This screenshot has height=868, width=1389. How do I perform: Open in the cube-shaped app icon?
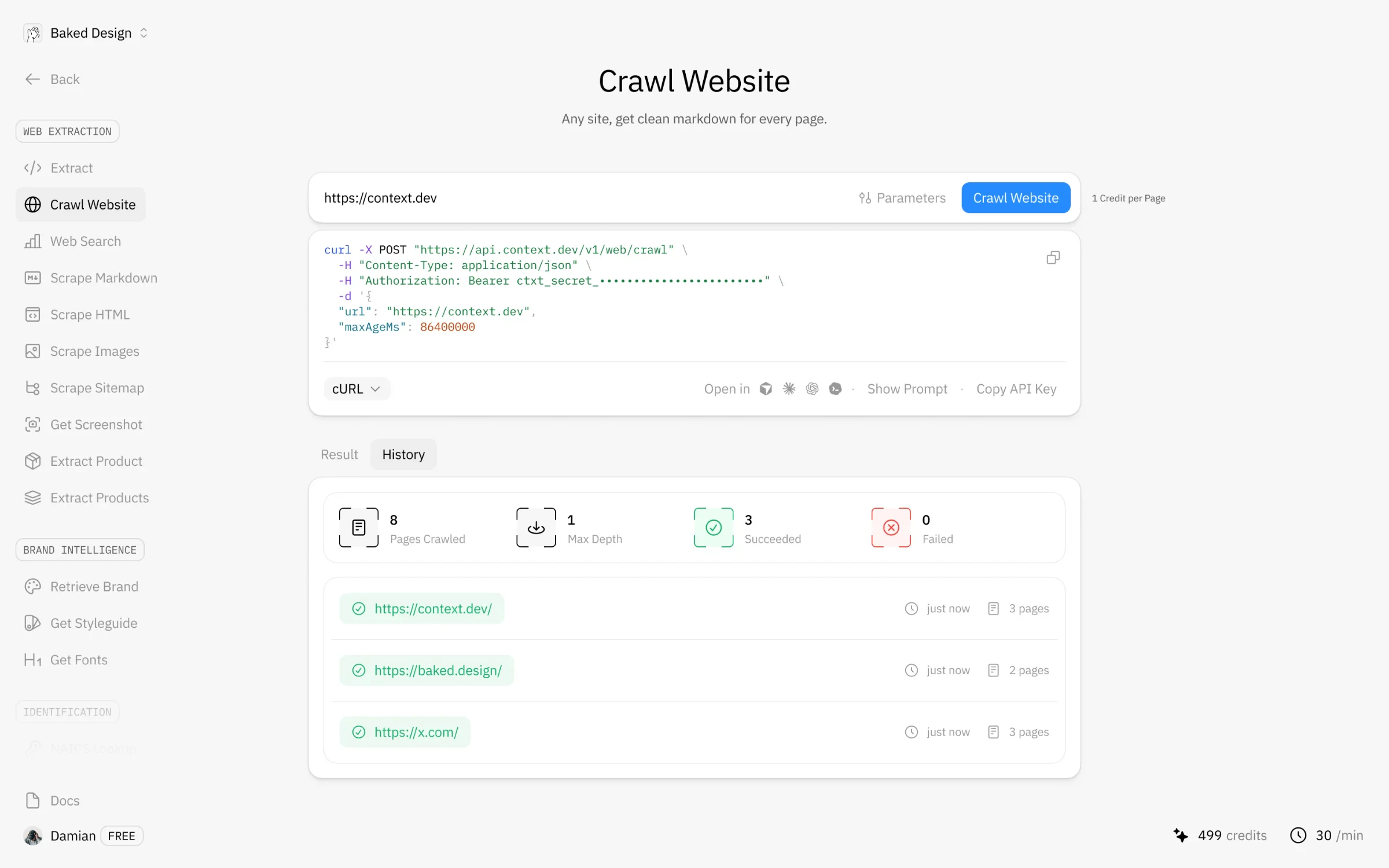click(x=766, y=389)
